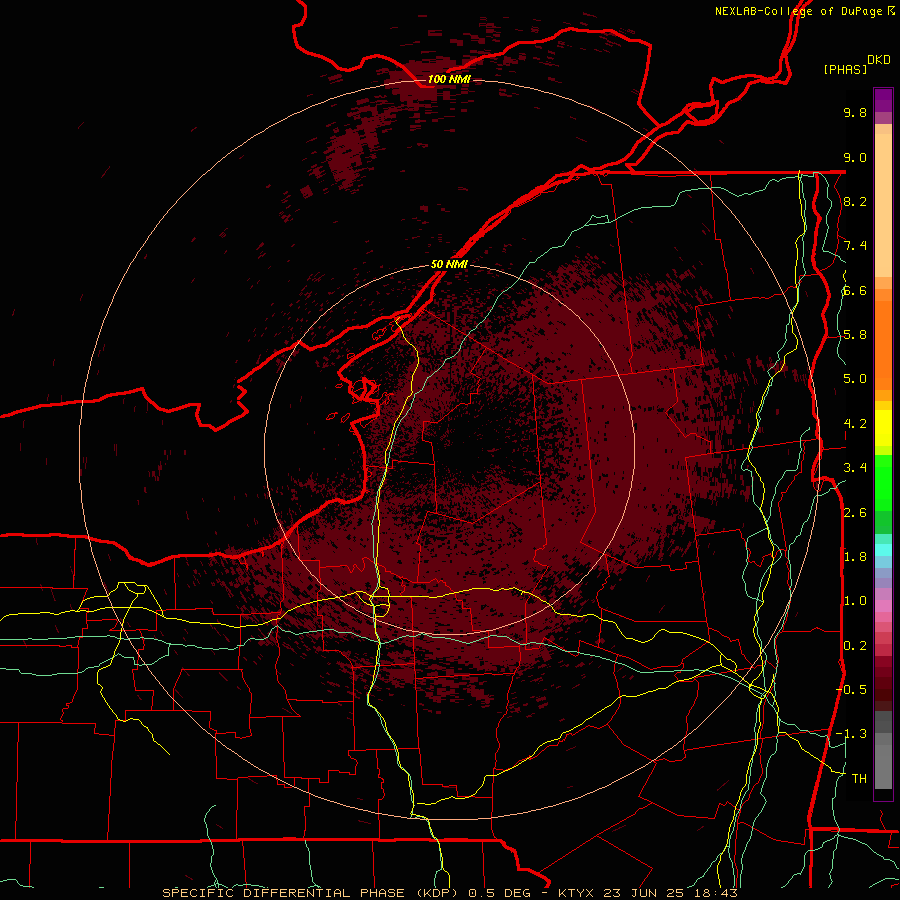Click the 0.2 legend value
The height and width of the screenshot is (900, 900).
coord(855,646)
